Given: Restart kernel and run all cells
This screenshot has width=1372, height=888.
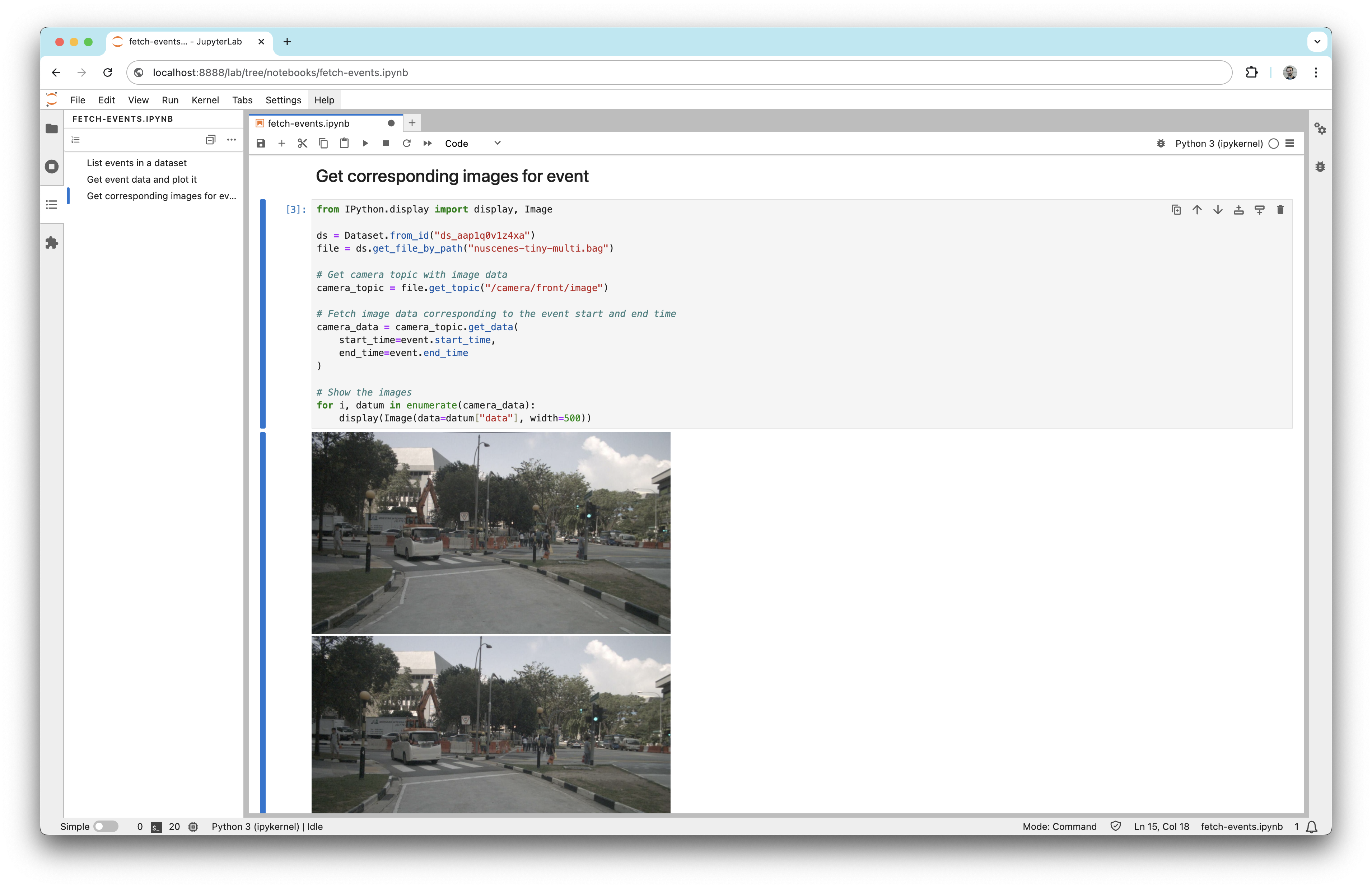Looking at the screenshot, I should tap(427, 144).
